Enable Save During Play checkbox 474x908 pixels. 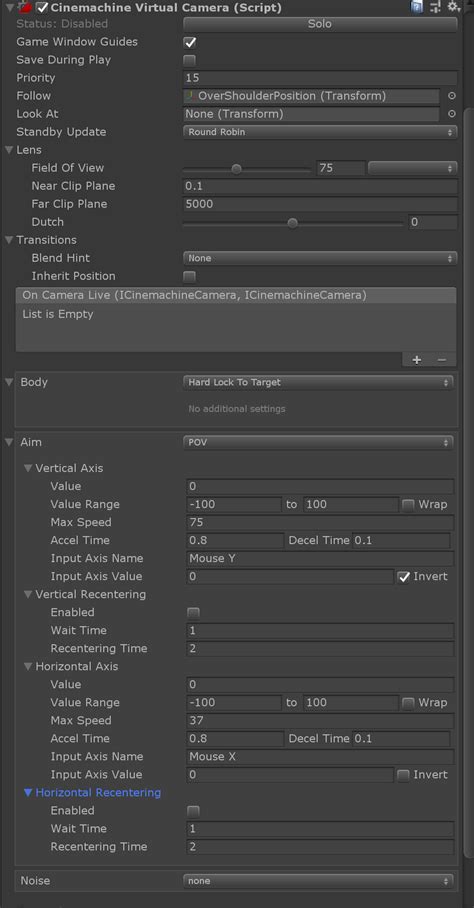click(189, 60)
